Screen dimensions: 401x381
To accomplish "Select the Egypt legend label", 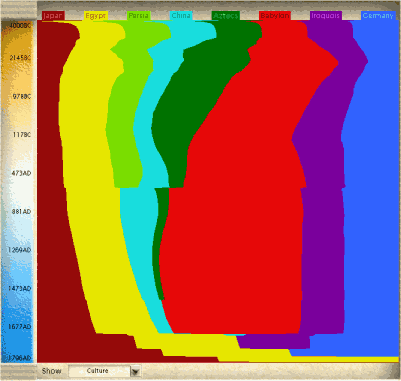I will (x=96, y=16).
